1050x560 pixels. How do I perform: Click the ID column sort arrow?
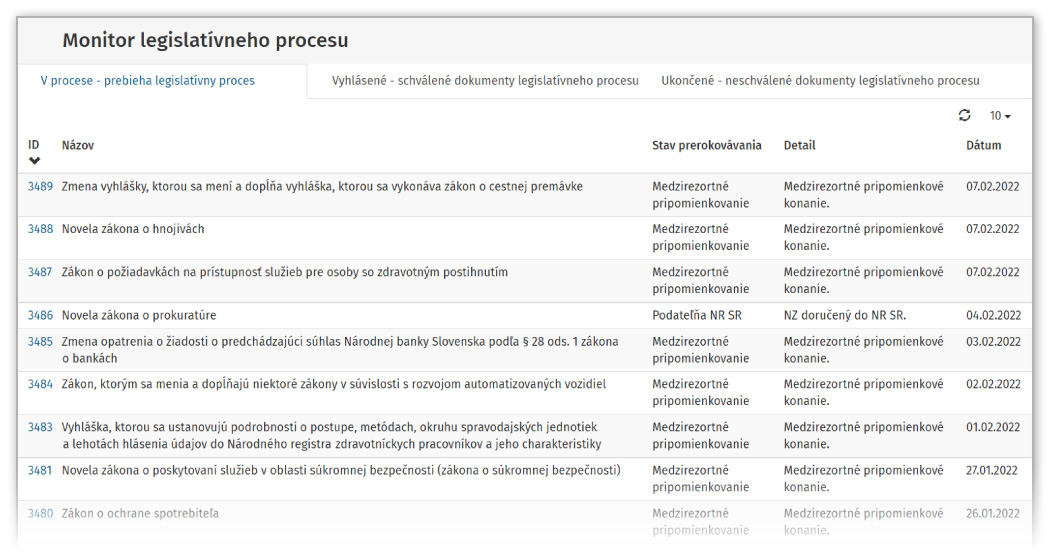35,161
